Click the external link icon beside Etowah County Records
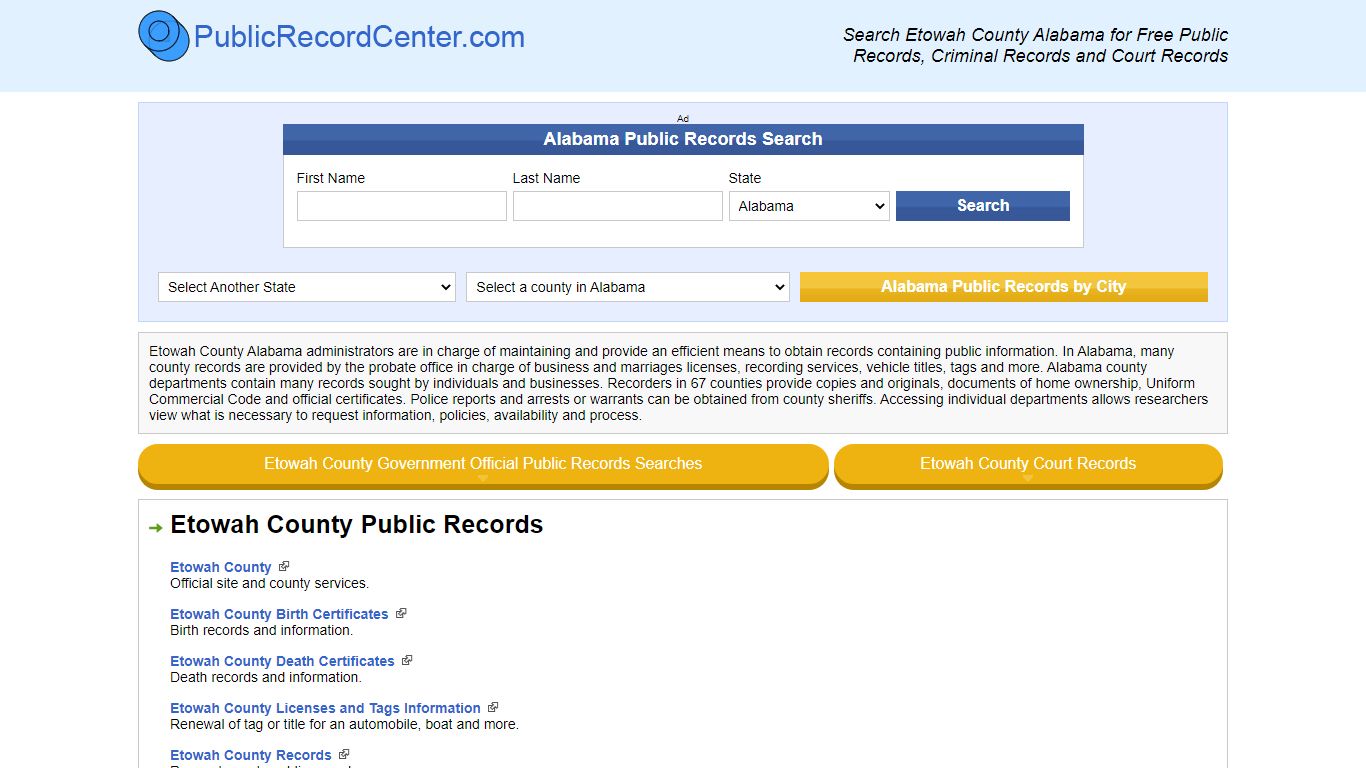 (345, 753)
